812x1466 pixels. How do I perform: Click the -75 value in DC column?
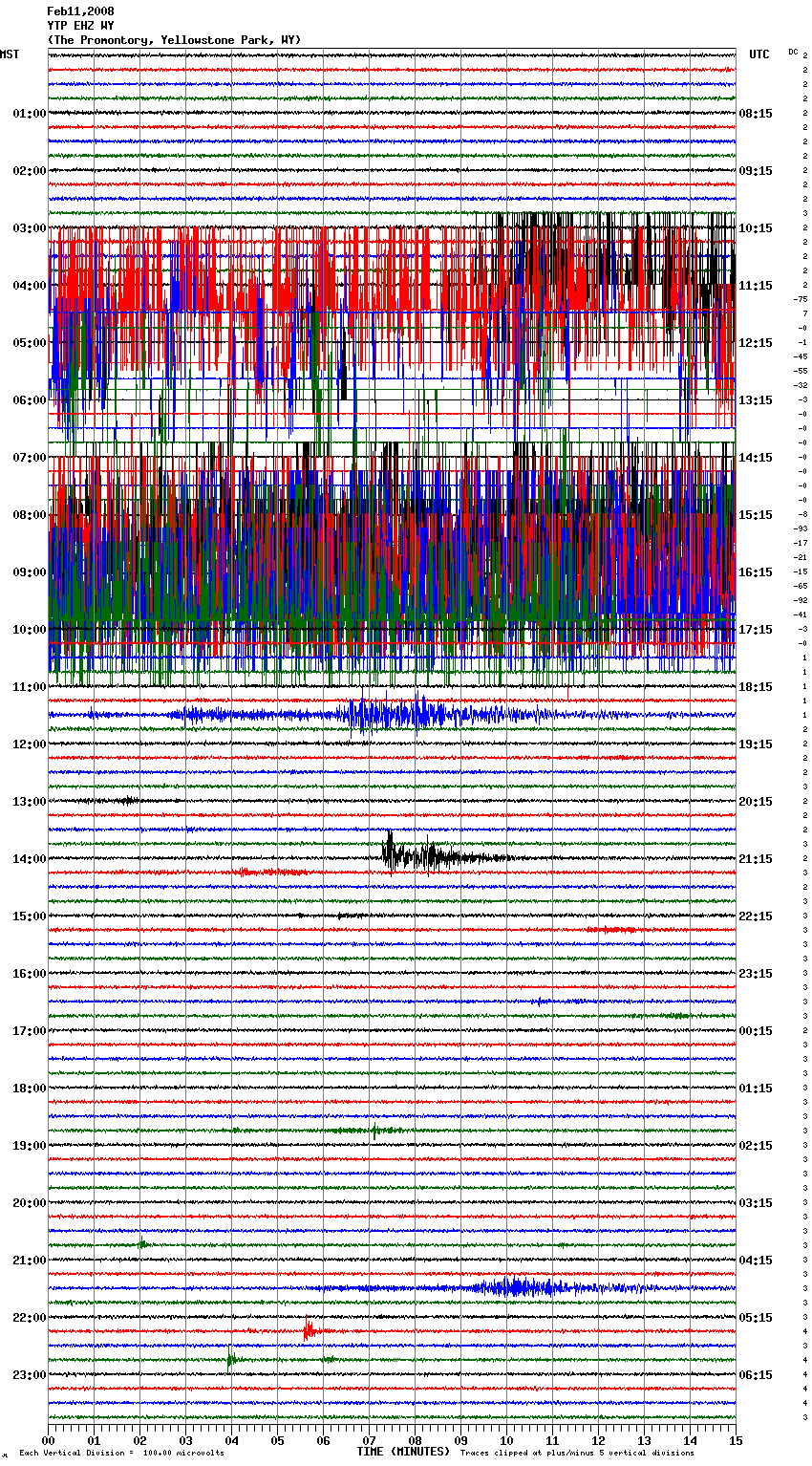click(801, 300)
